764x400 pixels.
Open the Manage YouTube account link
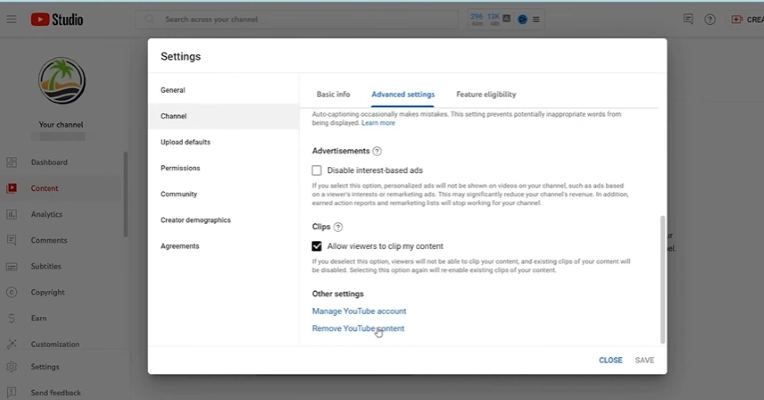(359, 311)
